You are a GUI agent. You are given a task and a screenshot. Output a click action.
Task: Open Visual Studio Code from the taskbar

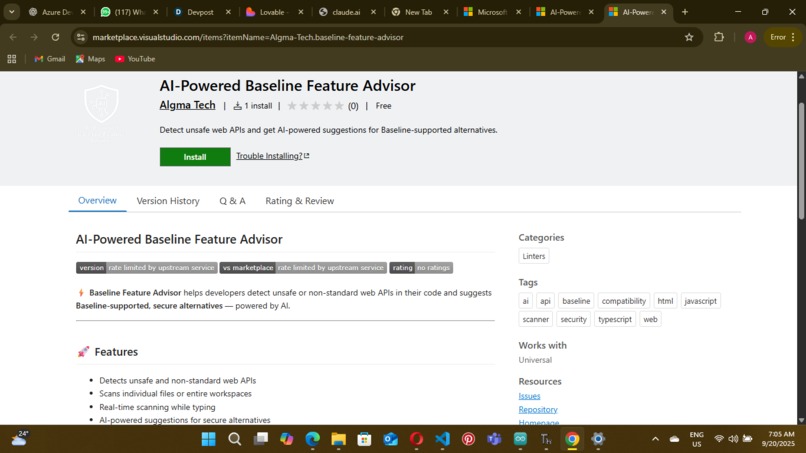442,439
